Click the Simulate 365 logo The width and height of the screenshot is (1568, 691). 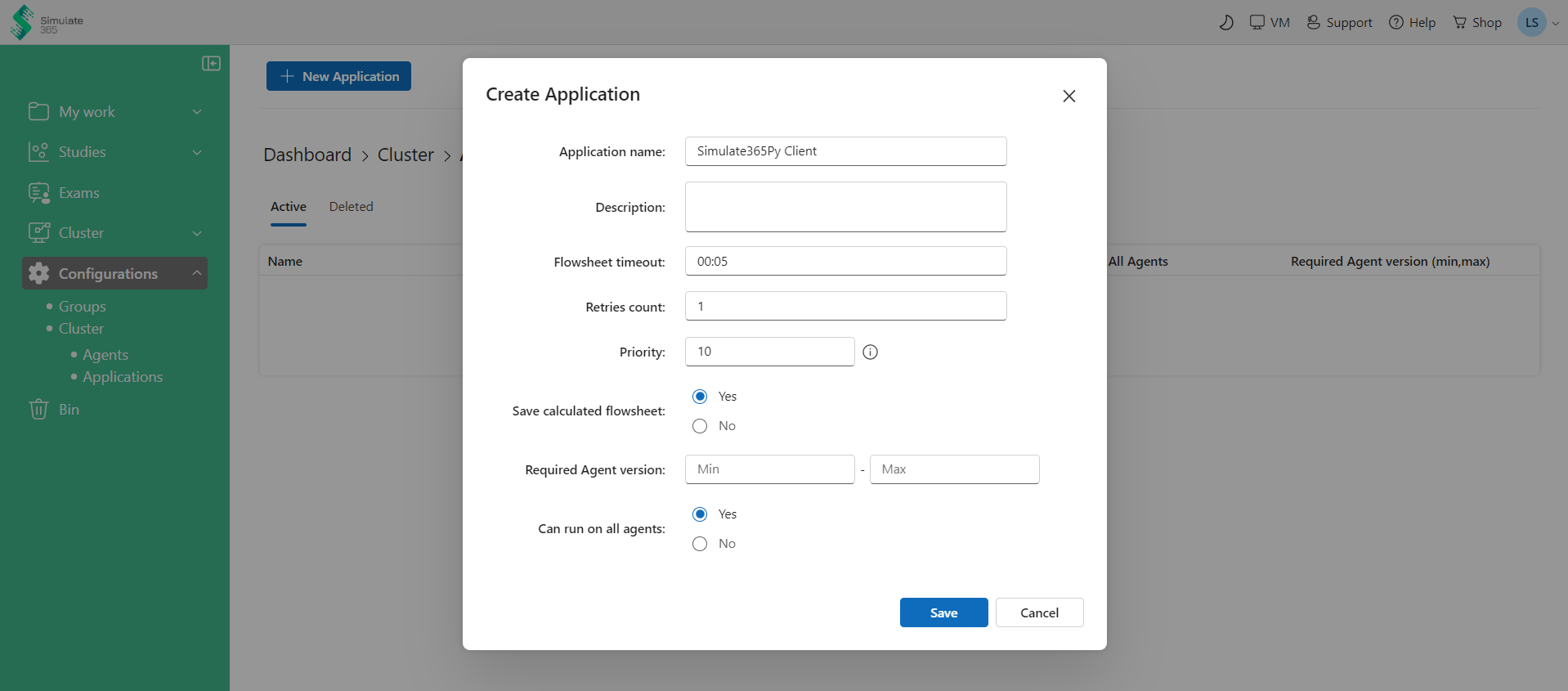47,22
